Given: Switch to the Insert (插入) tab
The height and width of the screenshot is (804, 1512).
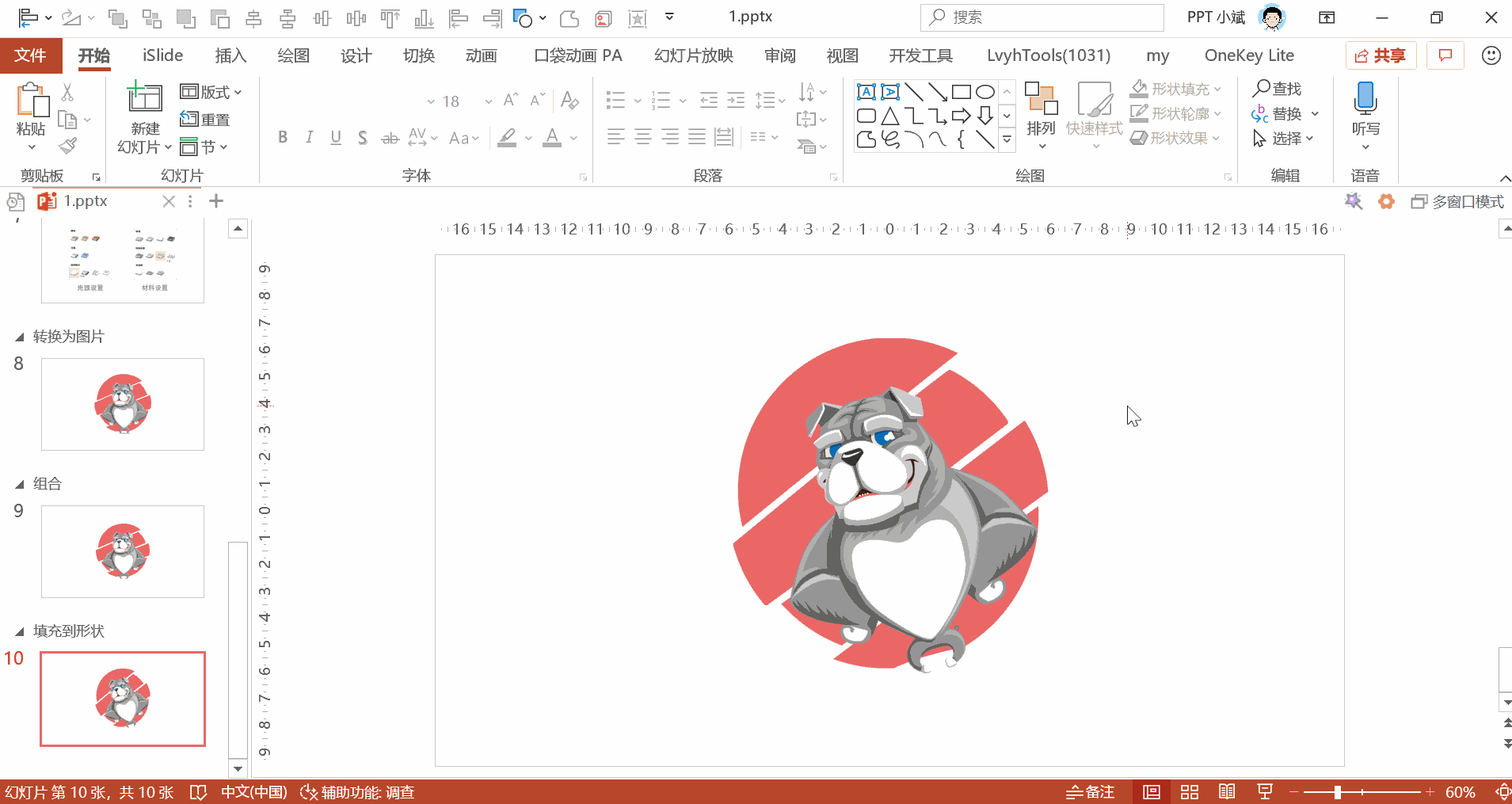Looking at the screenshot, I should (230, 55).
